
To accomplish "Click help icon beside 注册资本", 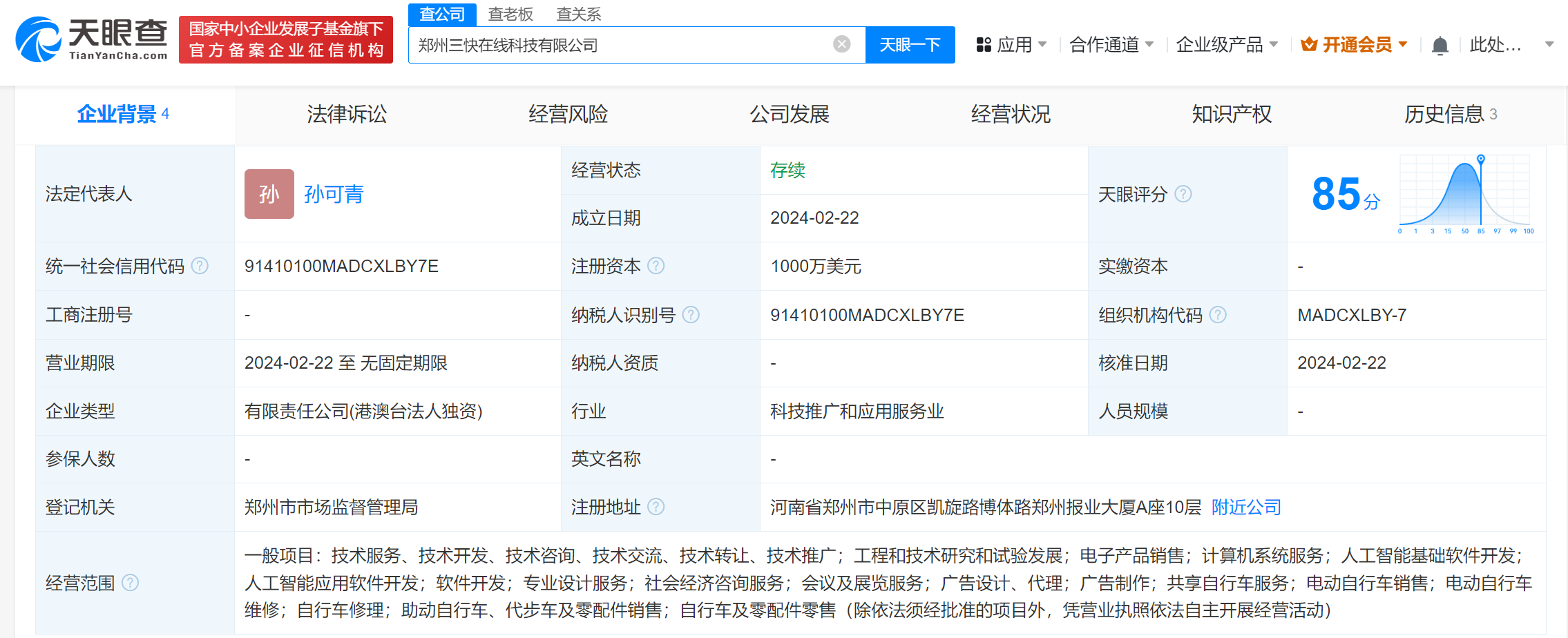I will 656,266.
